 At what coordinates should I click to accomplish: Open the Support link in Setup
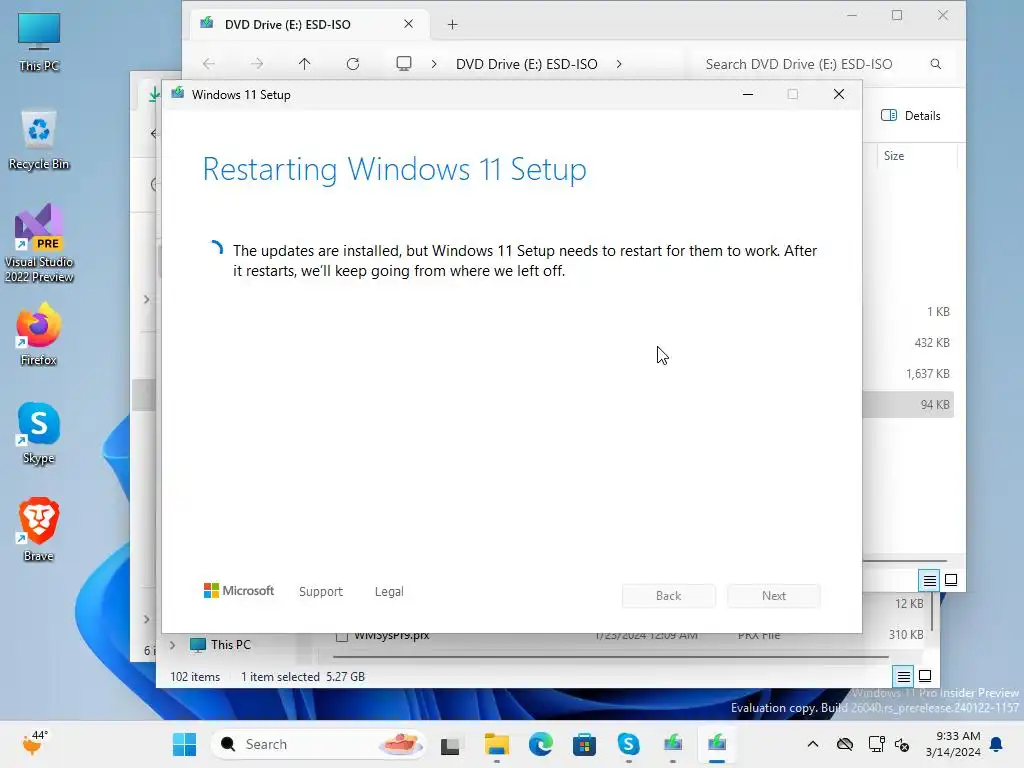(321, 592)
